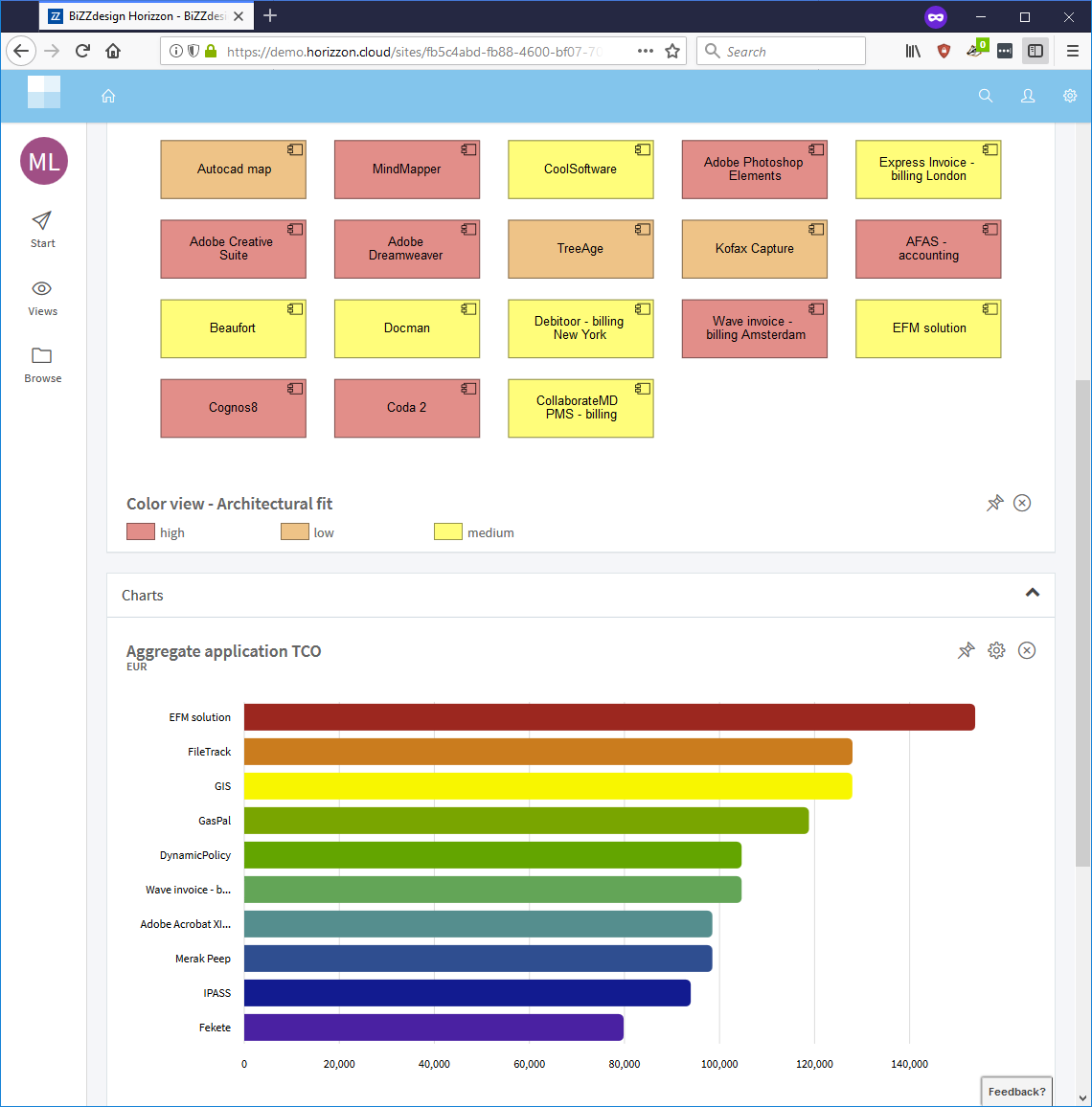Select the MindMapper component
This screenshot has height=1107, width=1092.
pyautogui.click(x=407, y=169)
